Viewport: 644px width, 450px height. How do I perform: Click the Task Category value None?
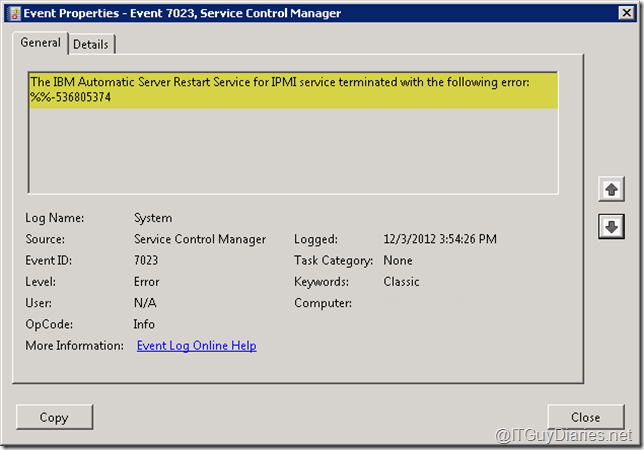pyautogui.click(x=398, y=260)
